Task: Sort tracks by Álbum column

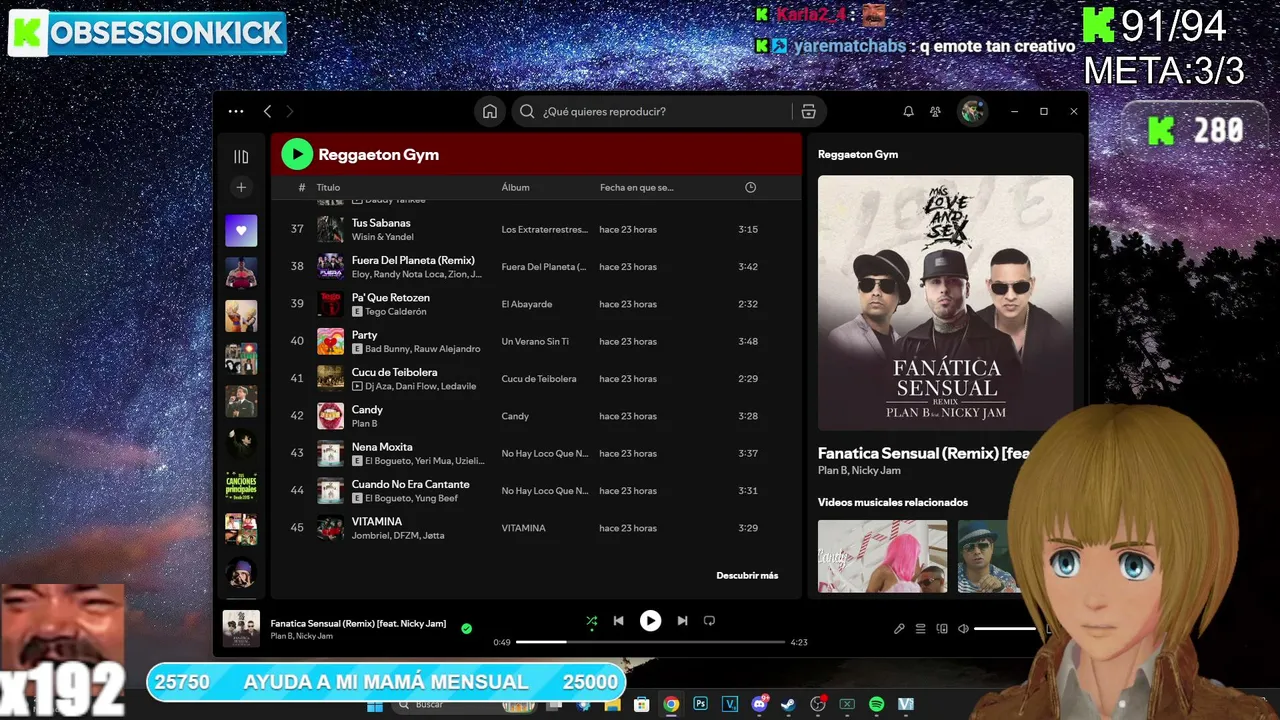Action: click(515, 188)
